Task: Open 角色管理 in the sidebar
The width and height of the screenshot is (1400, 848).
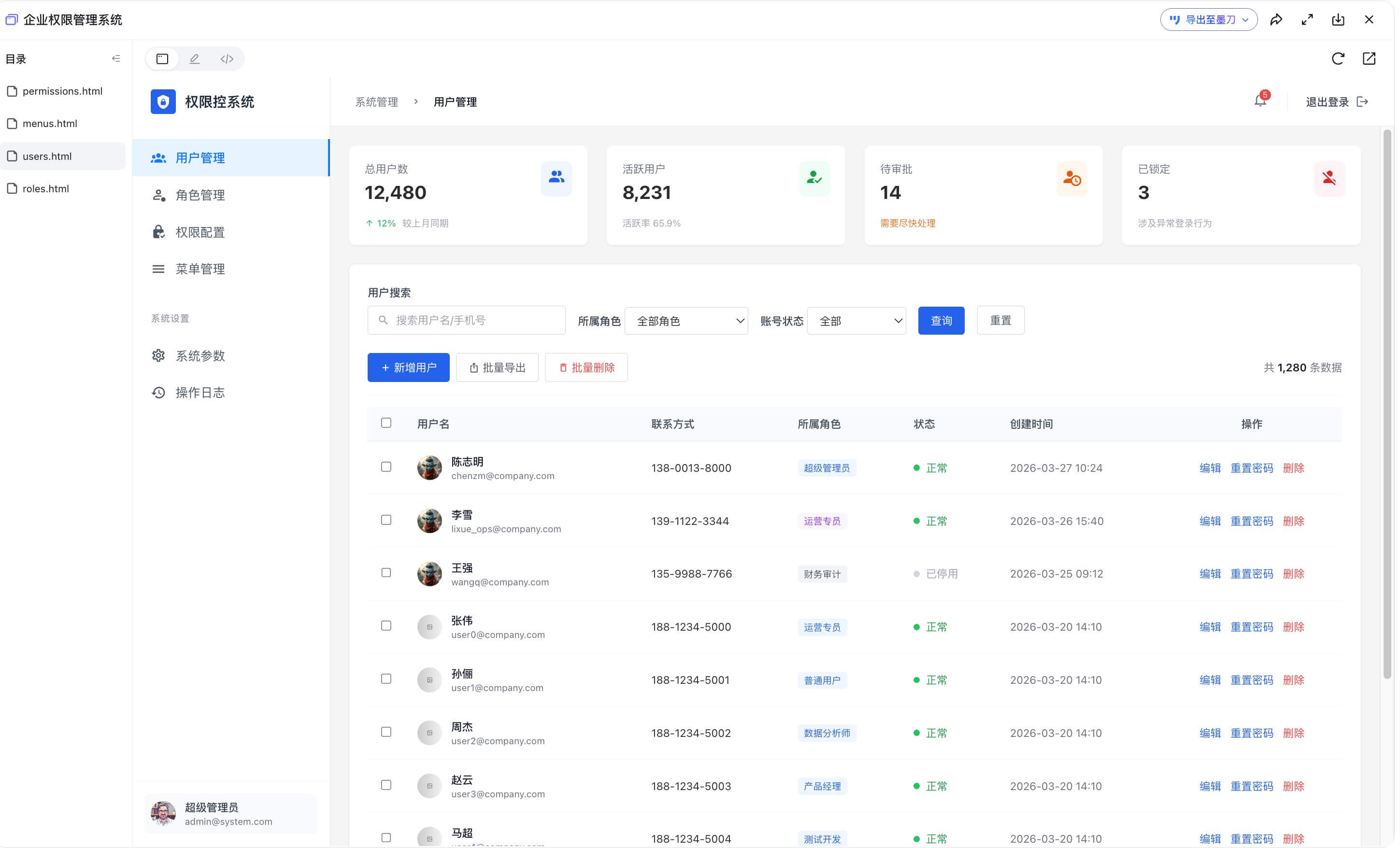Action: point(200,195)
